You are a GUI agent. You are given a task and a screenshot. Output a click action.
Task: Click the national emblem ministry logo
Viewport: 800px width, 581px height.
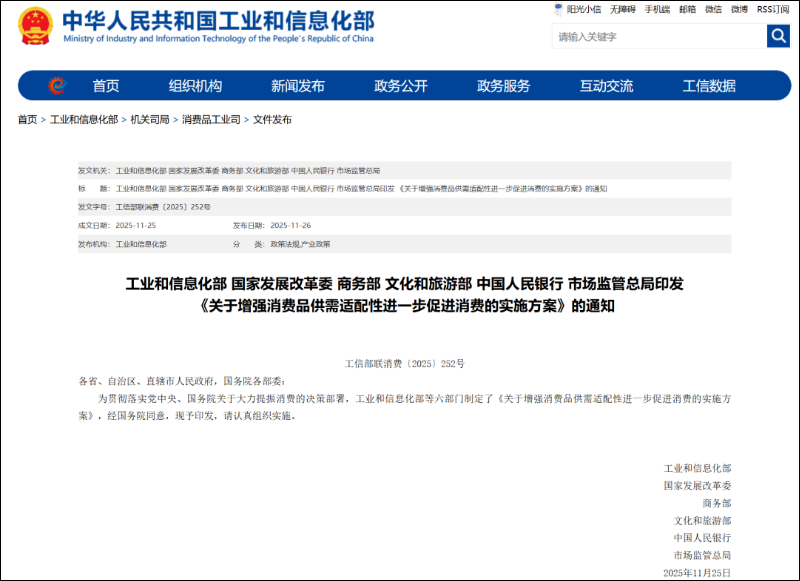(x=36, y=26)
